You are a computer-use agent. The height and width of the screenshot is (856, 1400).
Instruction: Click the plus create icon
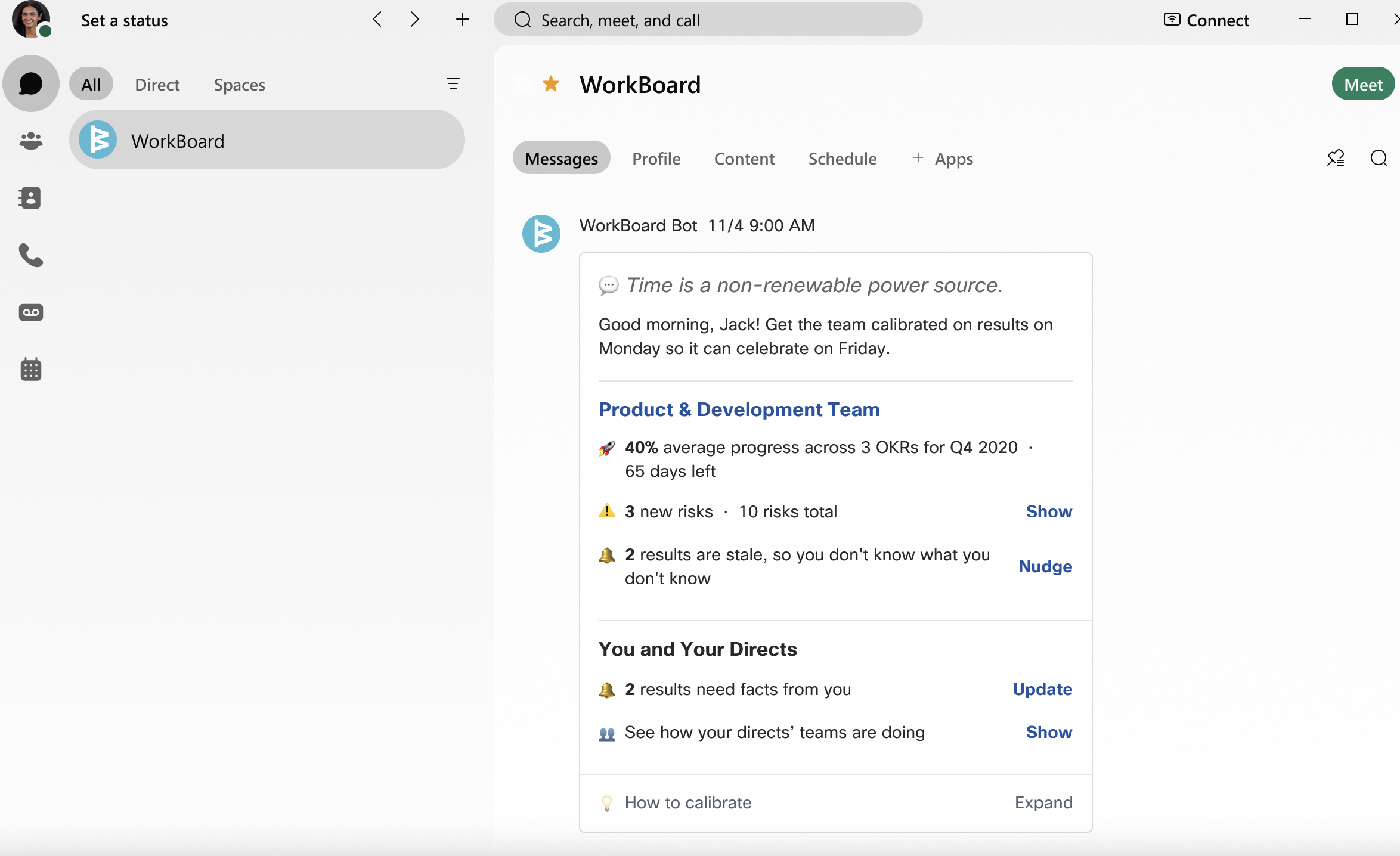tap(463, 20)
